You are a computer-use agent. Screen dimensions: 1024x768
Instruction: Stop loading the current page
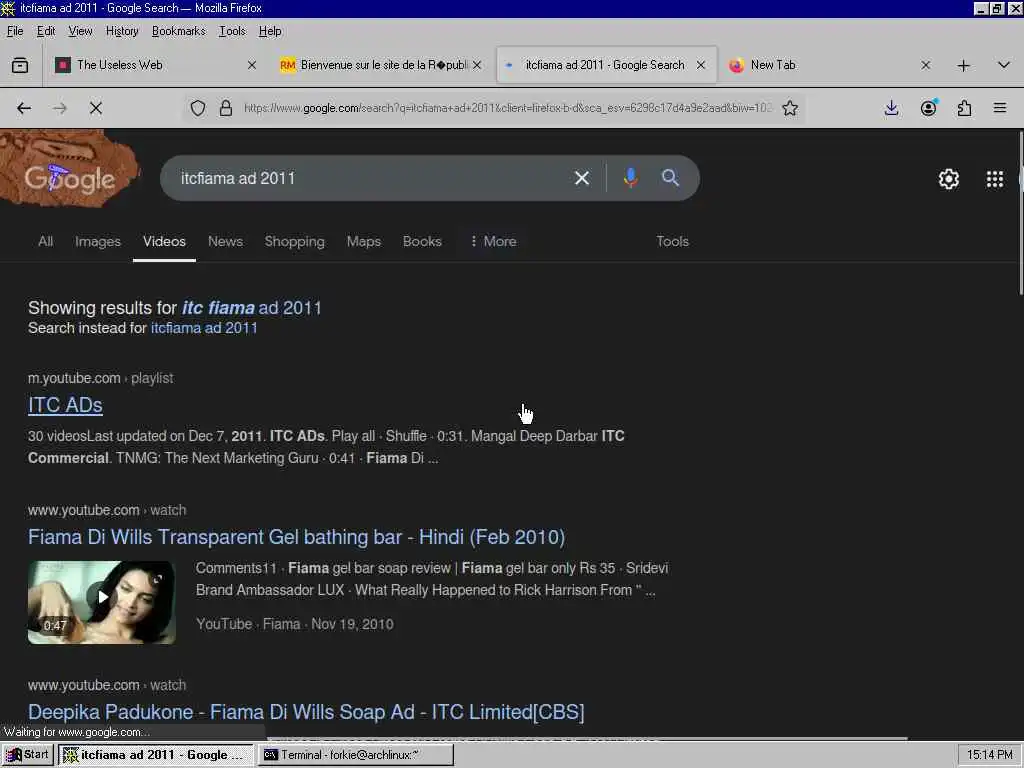tap(96, 108)
